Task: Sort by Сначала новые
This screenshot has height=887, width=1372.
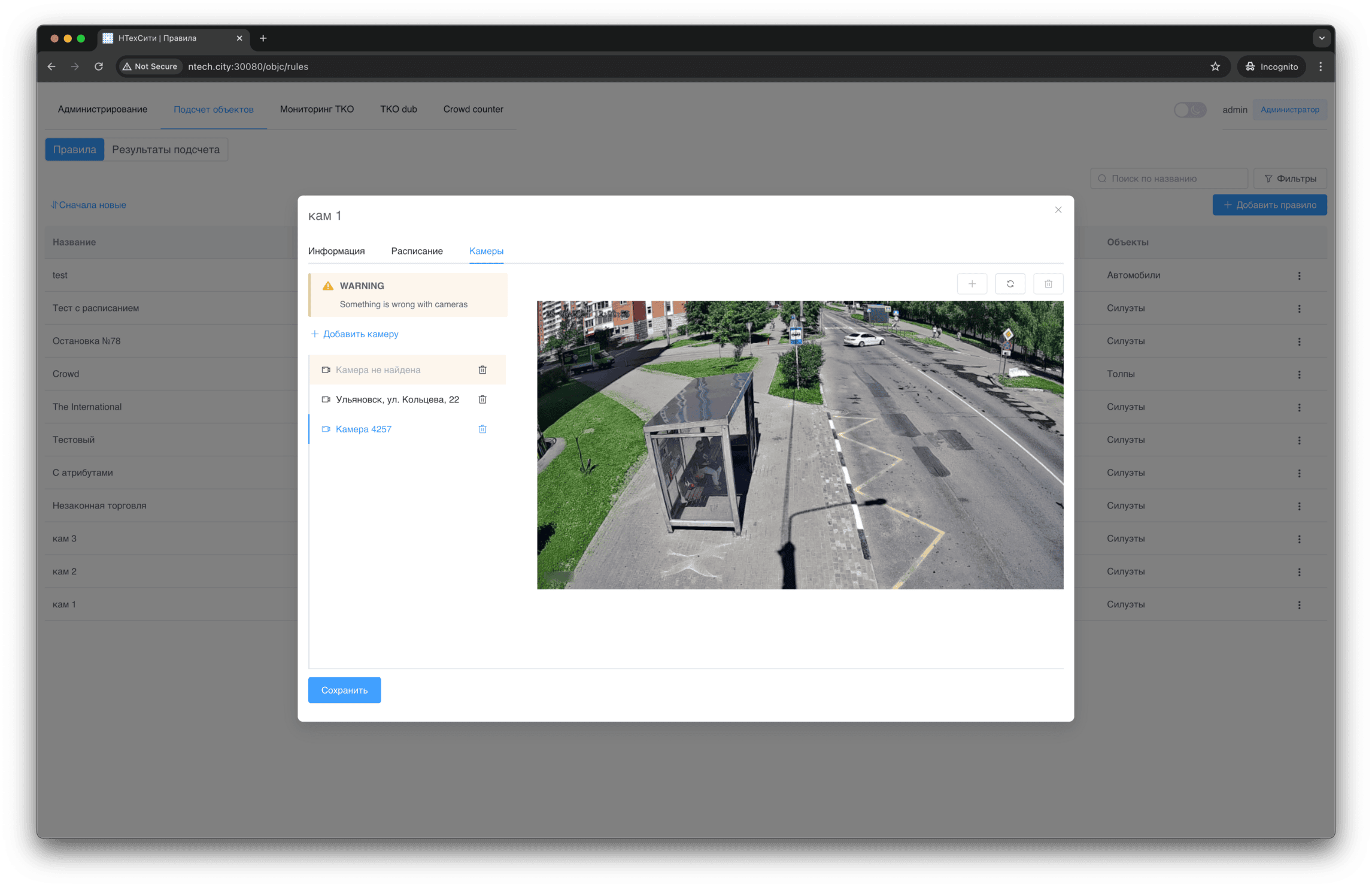Action: [x=89, y=205]
